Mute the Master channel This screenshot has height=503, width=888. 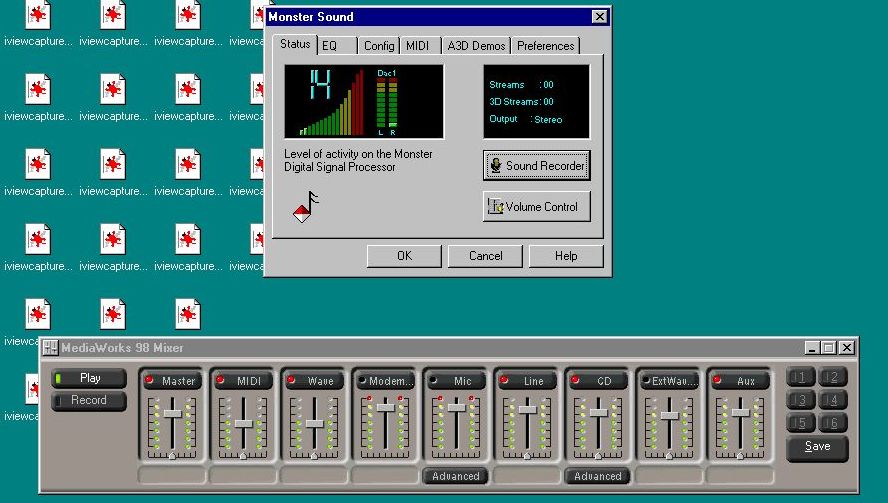click(172, 381)
